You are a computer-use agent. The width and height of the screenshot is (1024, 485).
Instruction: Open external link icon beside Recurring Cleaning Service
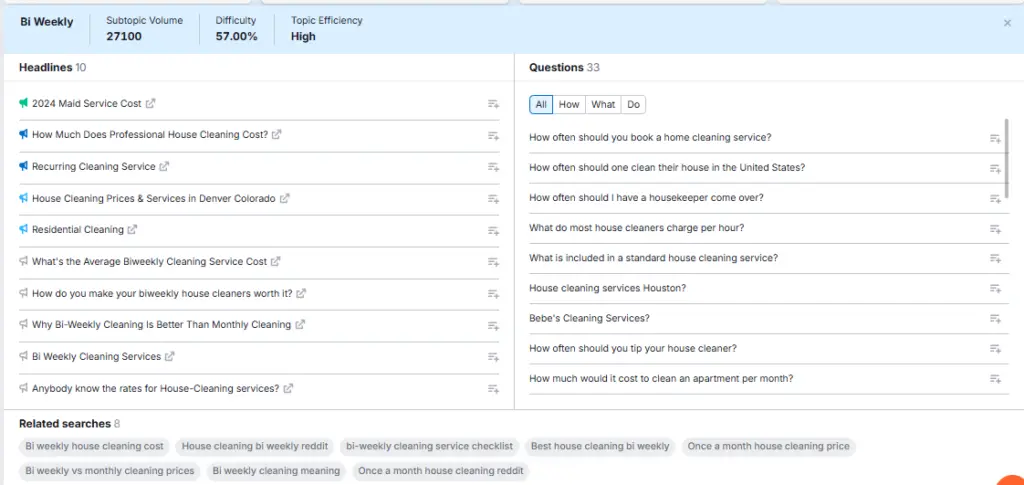pyautogui.click(x=165, y=167)
